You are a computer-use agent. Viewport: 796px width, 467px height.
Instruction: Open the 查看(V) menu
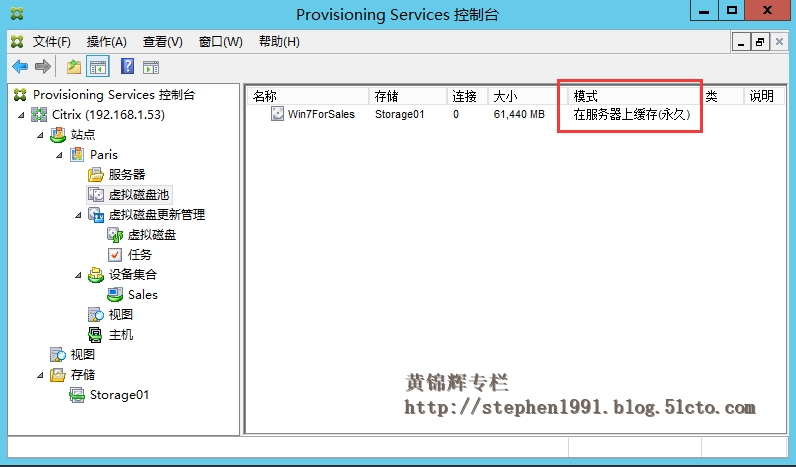coord(162,42)
